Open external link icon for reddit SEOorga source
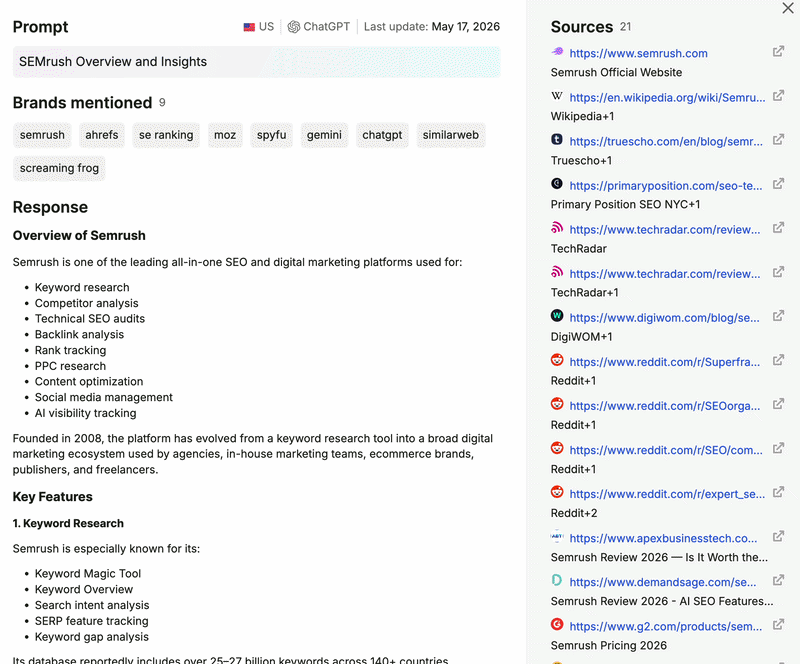This screenshot has width=800, height=664. coord(778,404)
